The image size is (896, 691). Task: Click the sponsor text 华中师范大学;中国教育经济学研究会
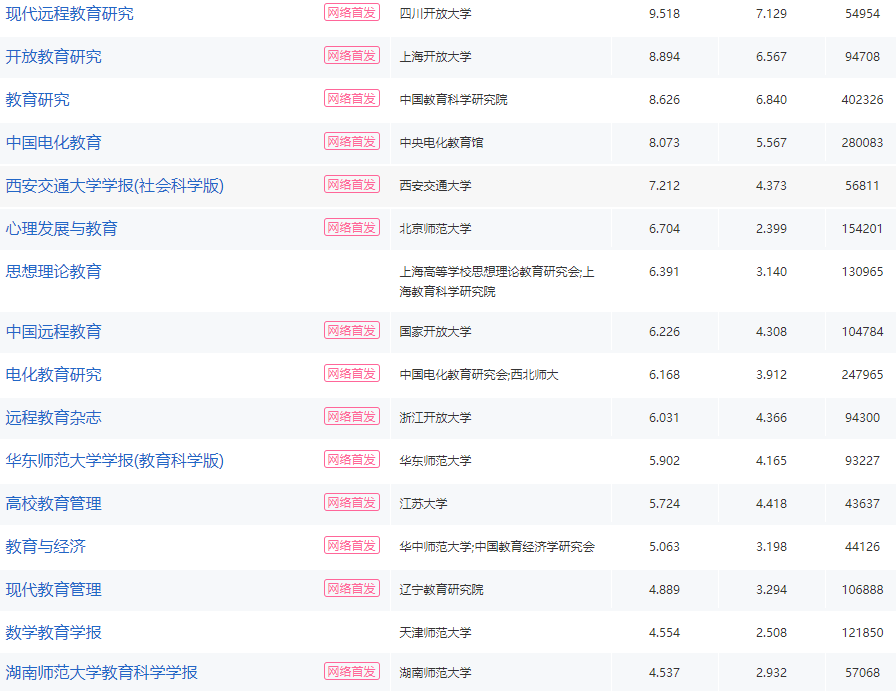click(497, 546)
